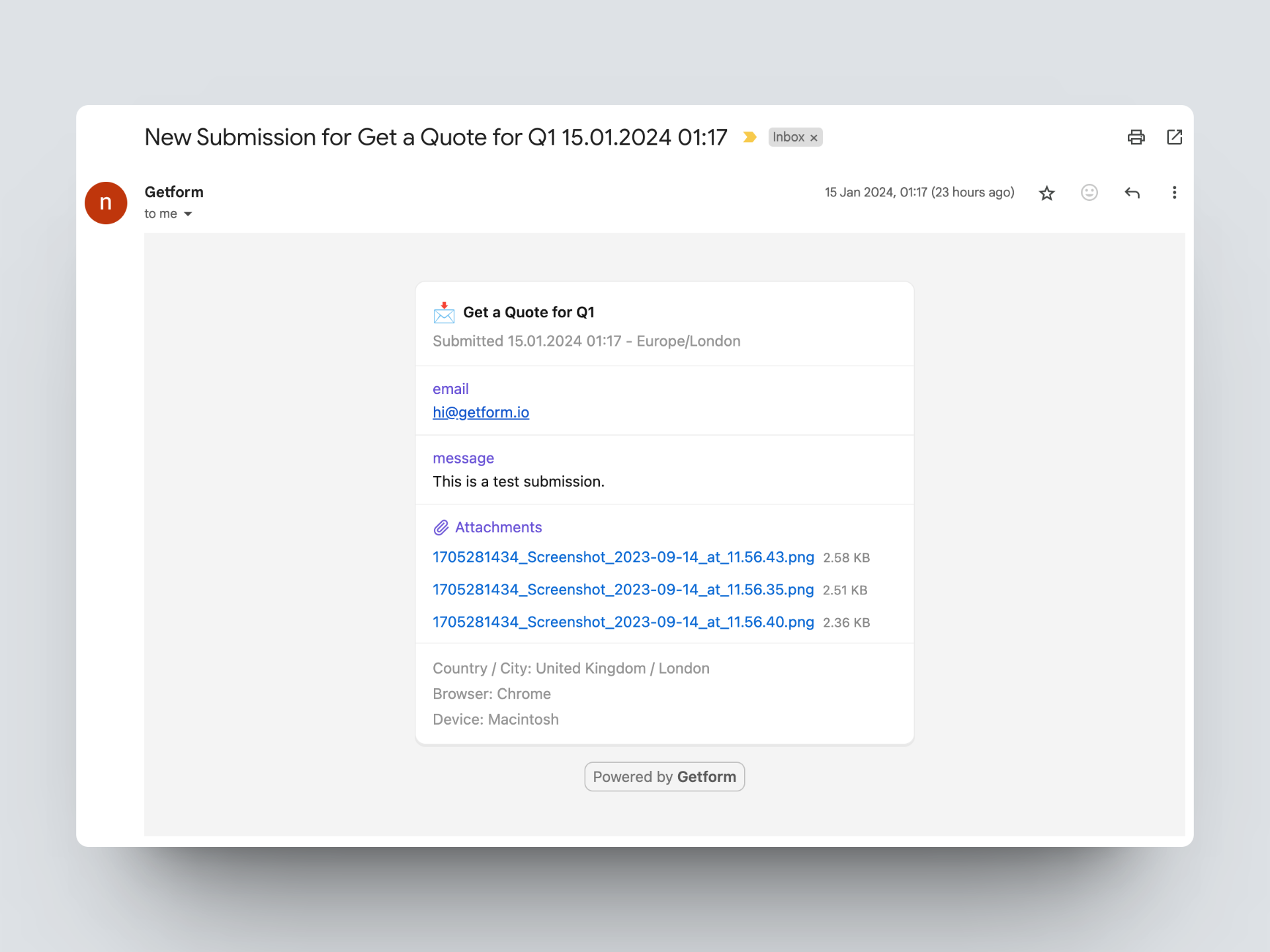The image size is (1270, 952).
Task: Toggle the yellow importance marker
Action: coord(749,137)
